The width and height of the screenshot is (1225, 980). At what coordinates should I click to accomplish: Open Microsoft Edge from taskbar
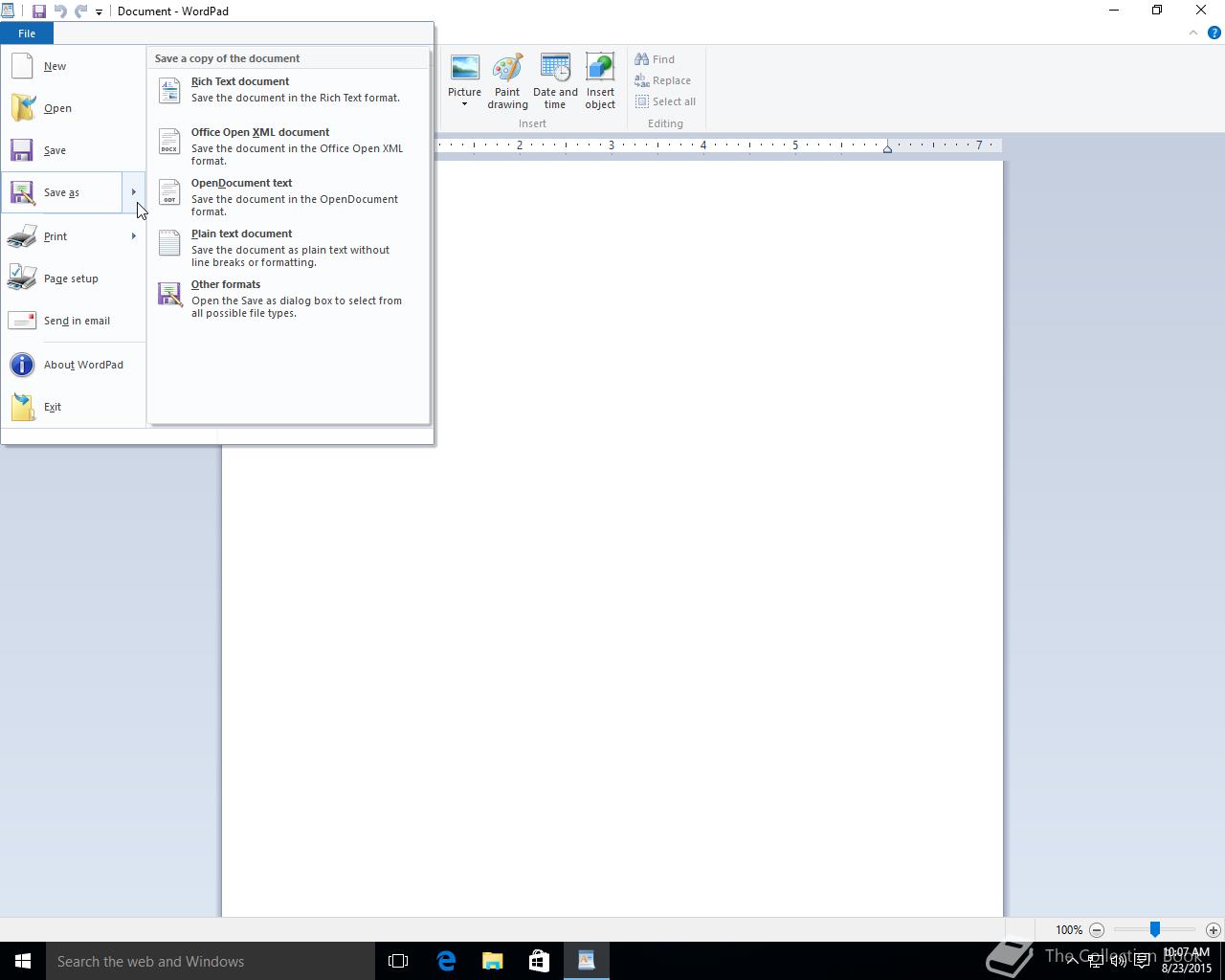click(x=446, y=961)
